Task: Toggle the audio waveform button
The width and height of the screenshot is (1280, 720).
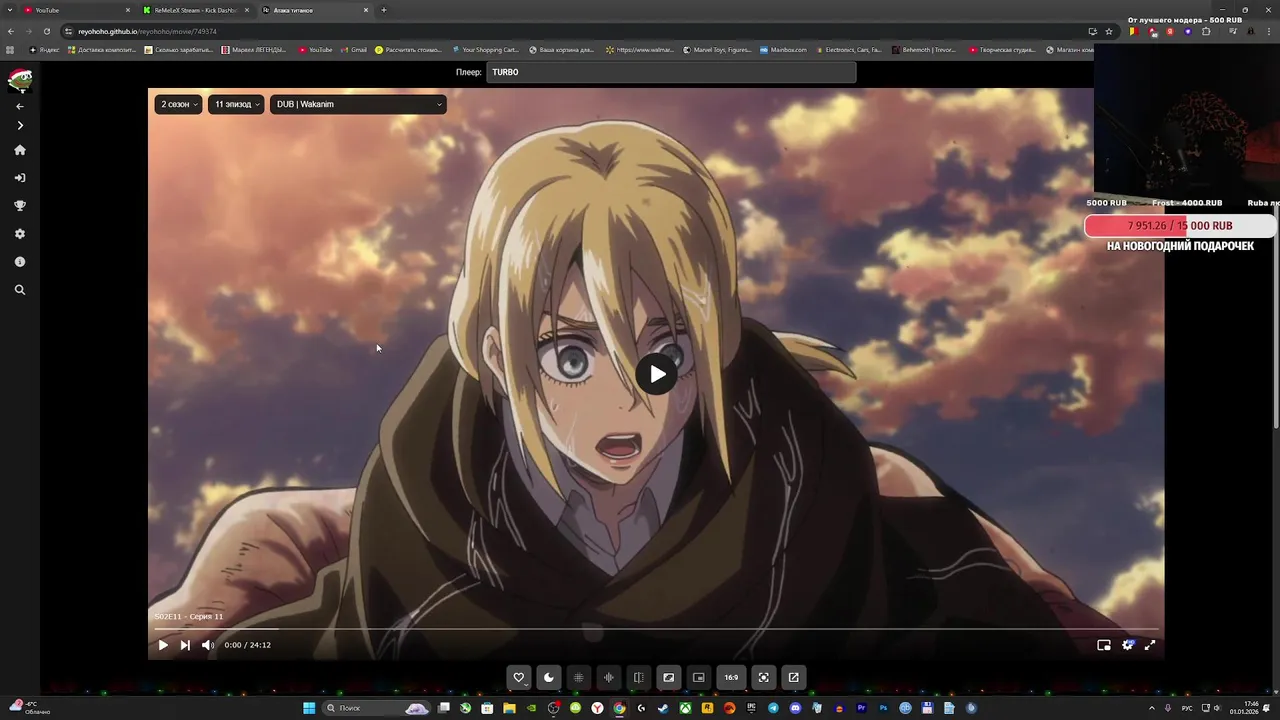Action: (x=608, y=677)
